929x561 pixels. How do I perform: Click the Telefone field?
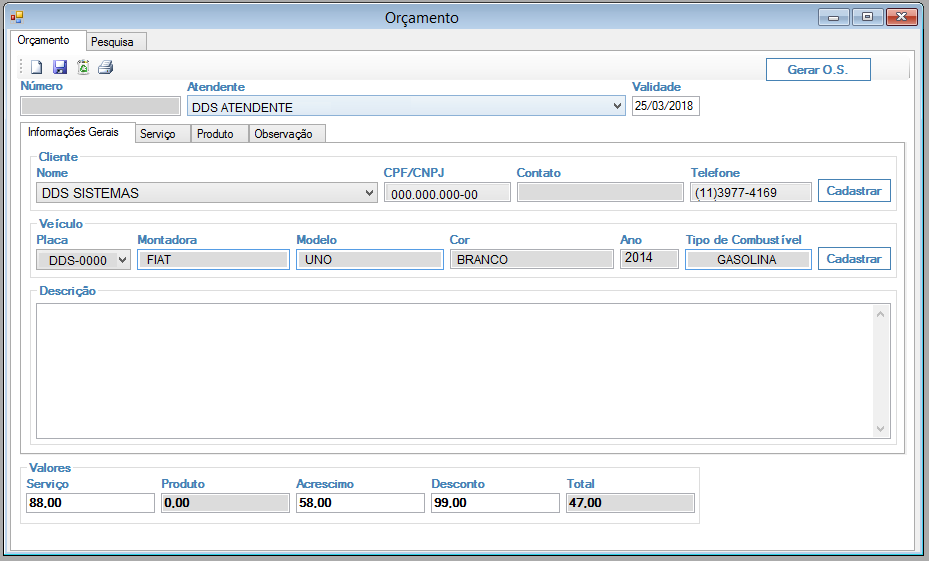pyautogui.click(x=751, y=193)
